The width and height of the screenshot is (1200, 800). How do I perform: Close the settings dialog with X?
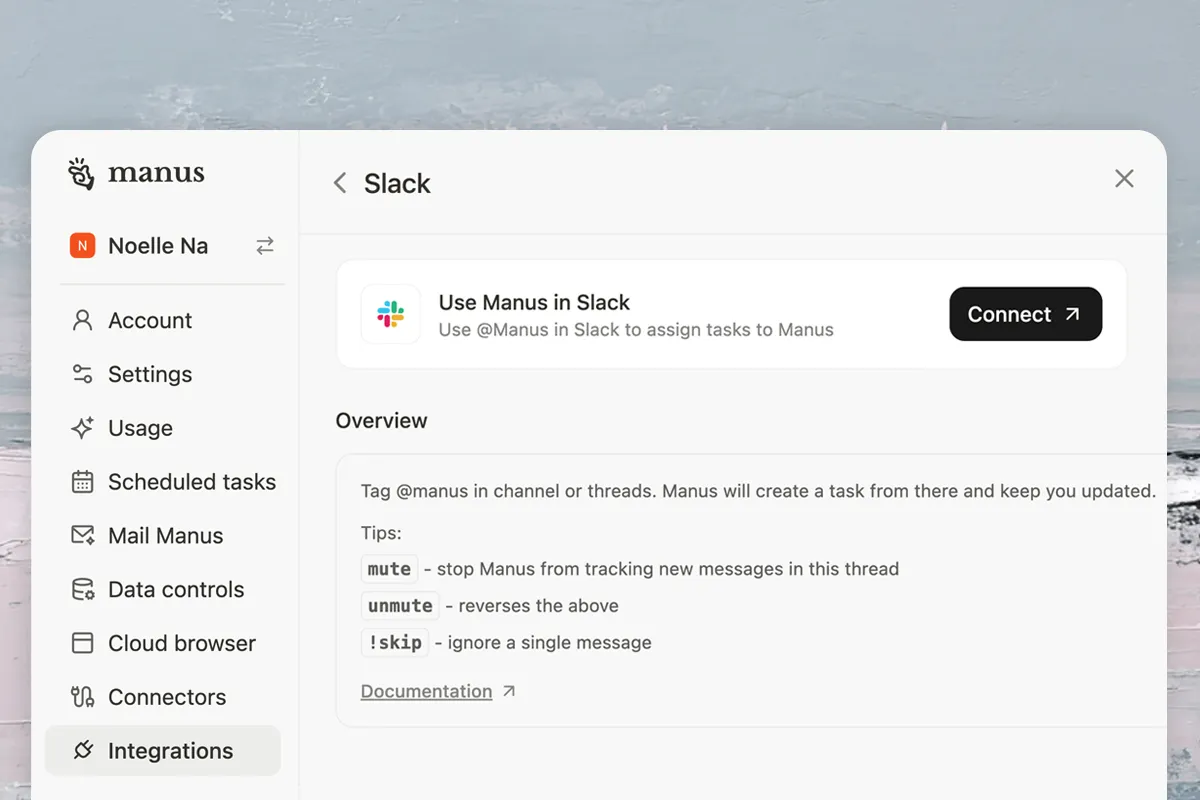coord(1124,179)
